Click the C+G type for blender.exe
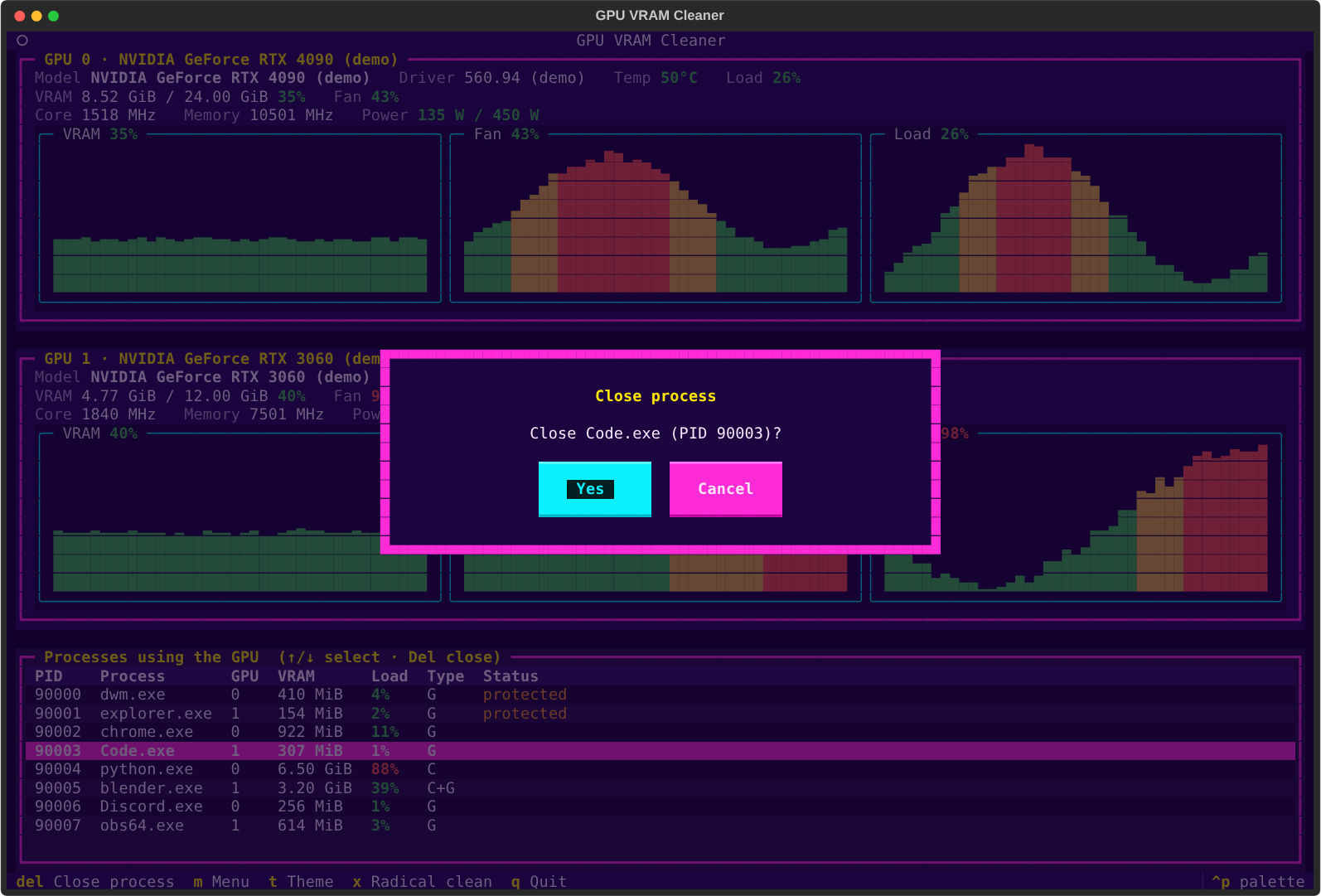 tap(441, 788)
